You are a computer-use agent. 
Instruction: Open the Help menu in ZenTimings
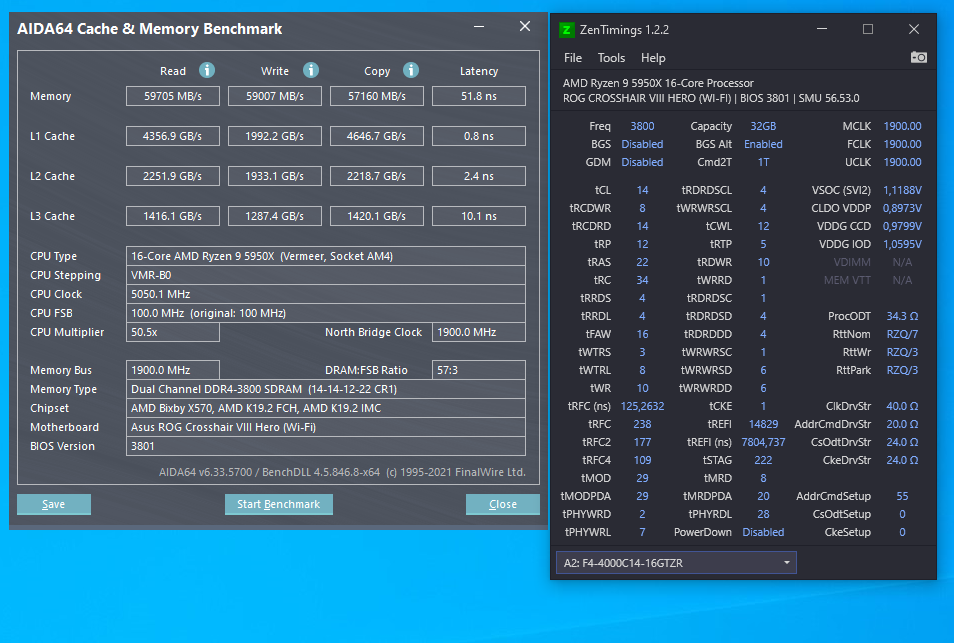point(653,58)
